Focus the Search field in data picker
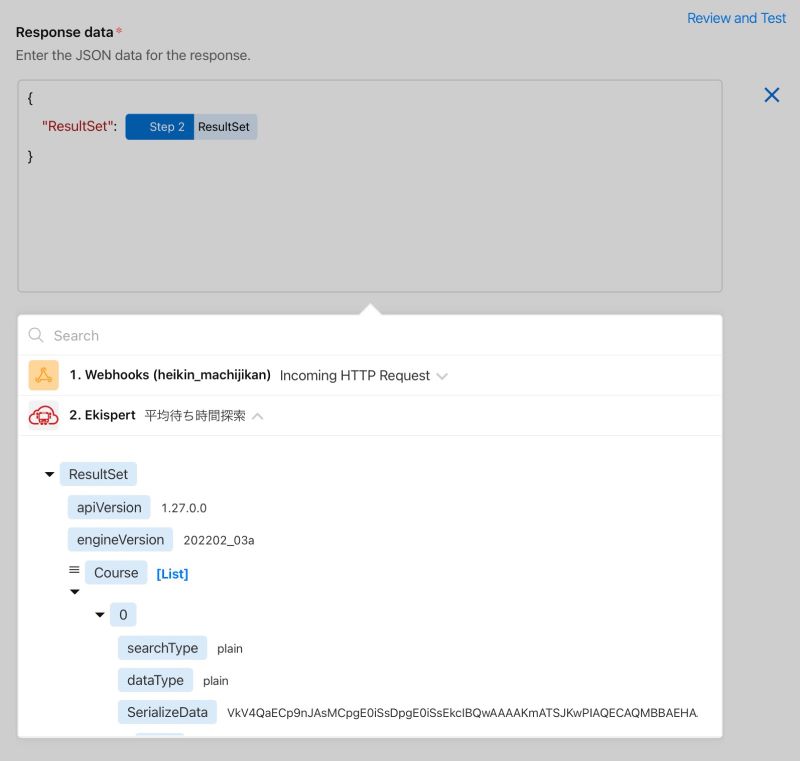Viewport: 800px width, 761px height. (370, 335)
